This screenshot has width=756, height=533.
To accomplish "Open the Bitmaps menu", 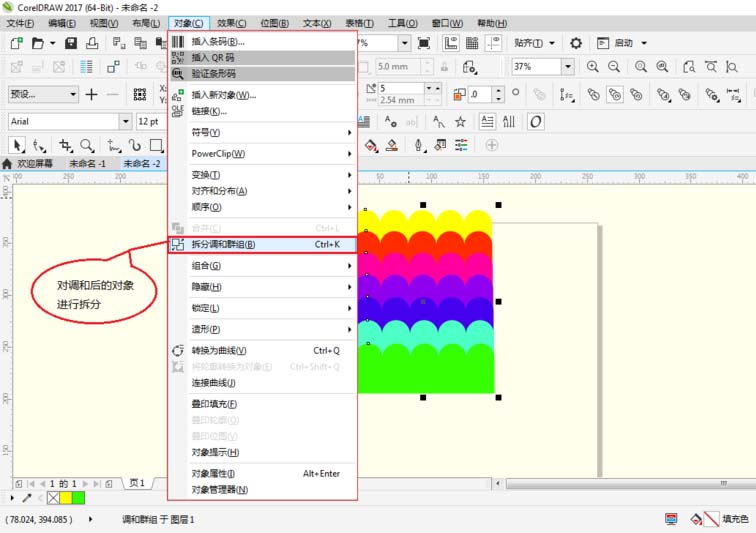I will (x=274, y=23).
